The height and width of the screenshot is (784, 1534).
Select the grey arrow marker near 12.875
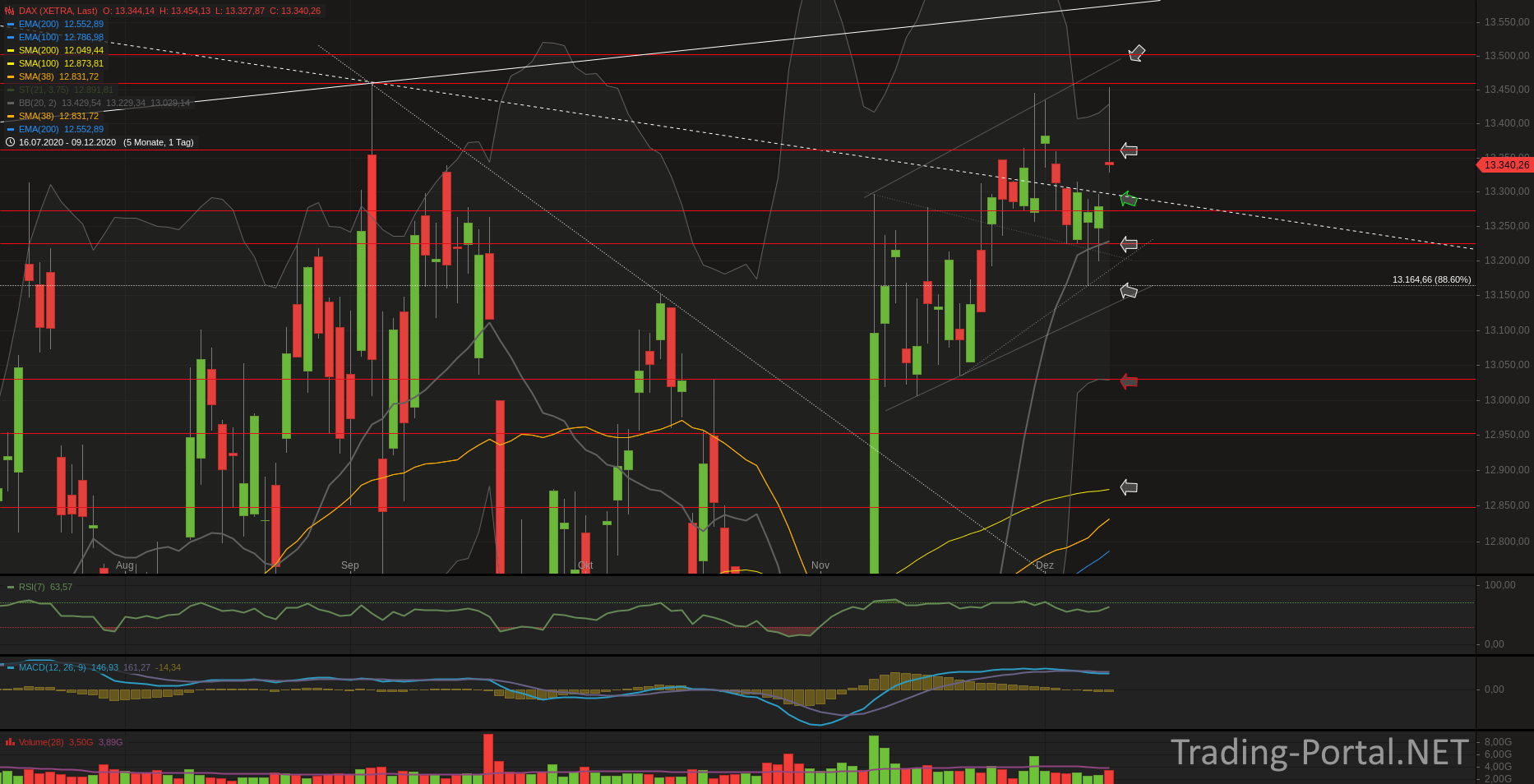tap(1129, 487)
